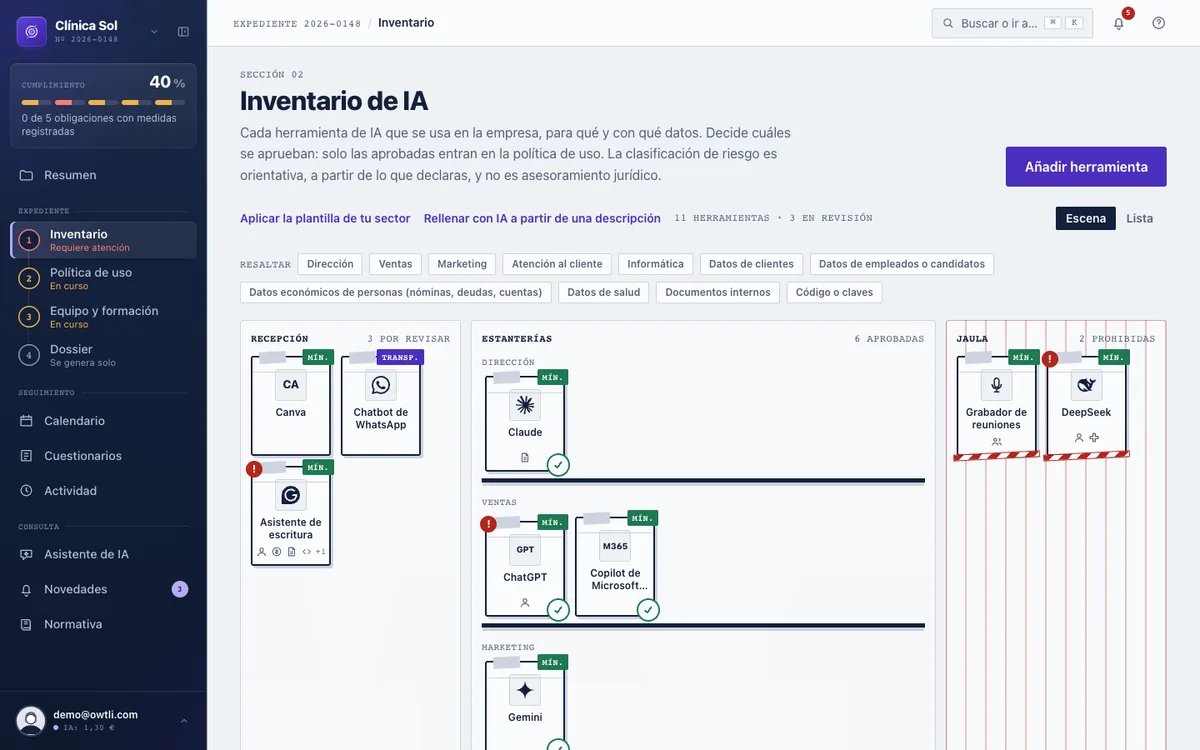
Task: Click Rellenar con IA a partir de una descripción
Action: 542,218
